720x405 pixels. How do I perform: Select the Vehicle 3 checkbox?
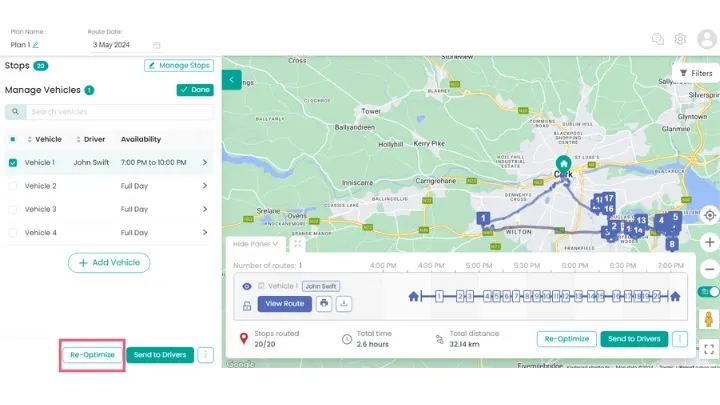pyautogui.click(x=12, y=209)
